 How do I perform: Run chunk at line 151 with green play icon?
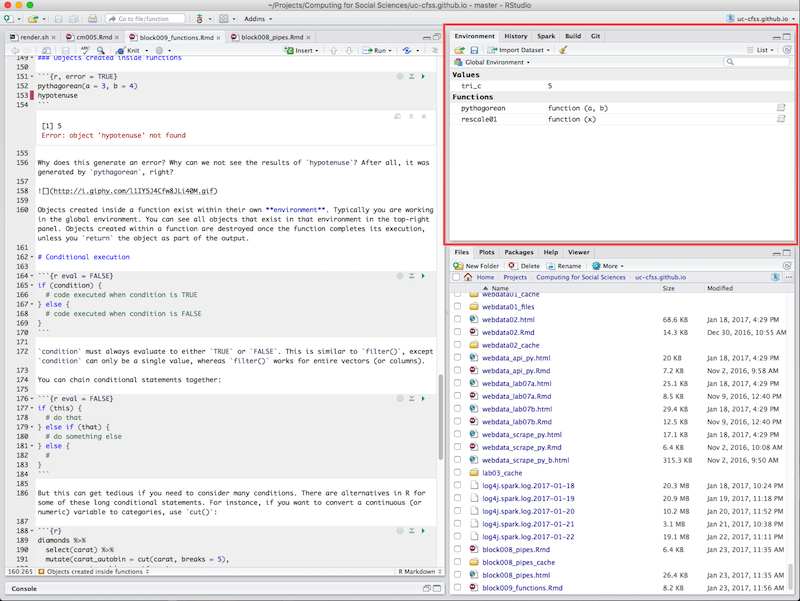click(423, 77)
